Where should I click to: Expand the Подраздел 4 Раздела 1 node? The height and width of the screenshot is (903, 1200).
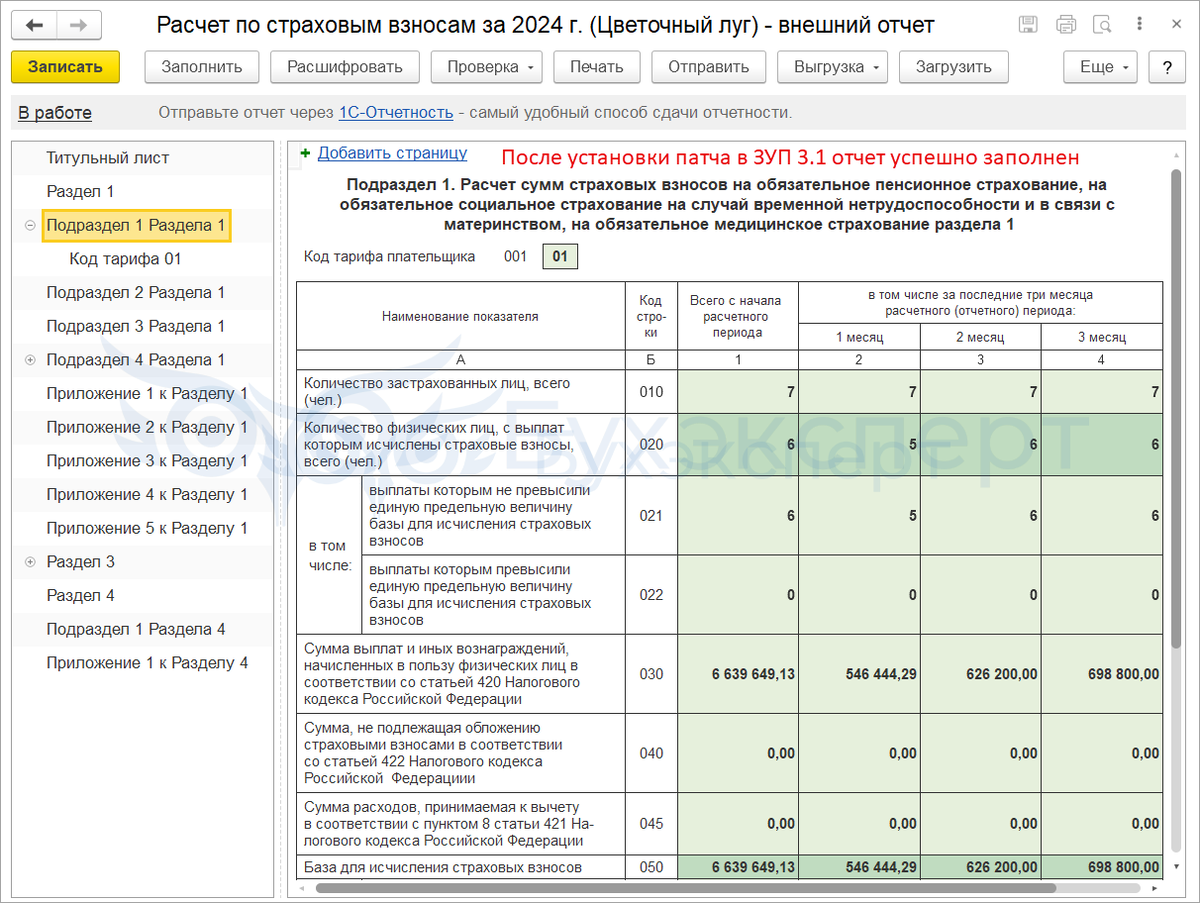29,360
